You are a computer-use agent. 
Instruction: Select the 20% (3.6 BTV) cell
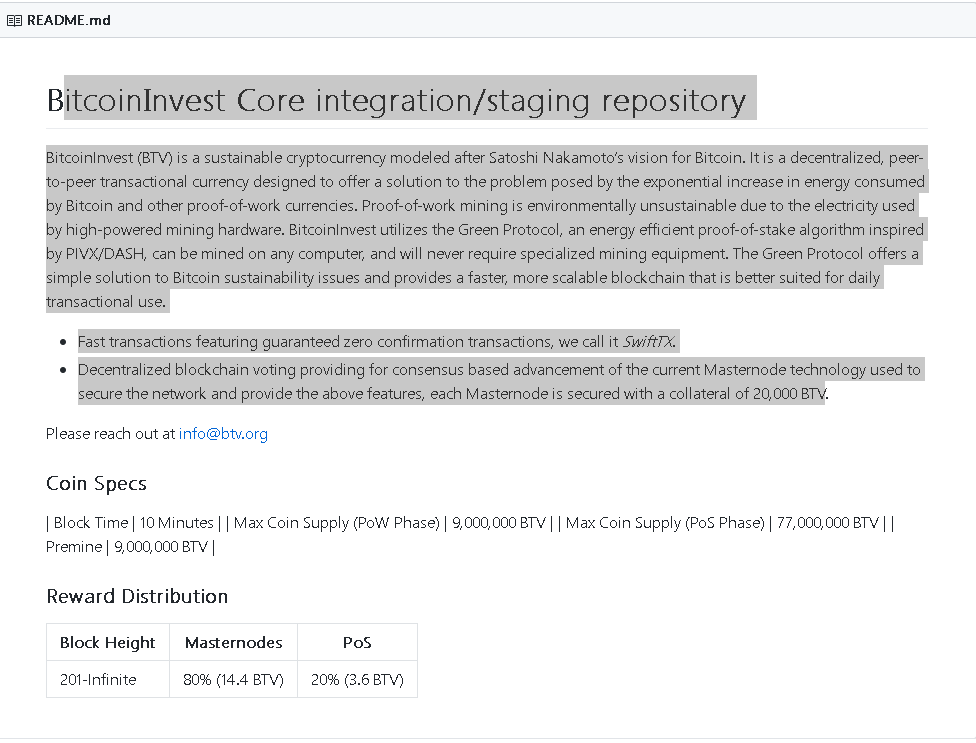[357, 680]
